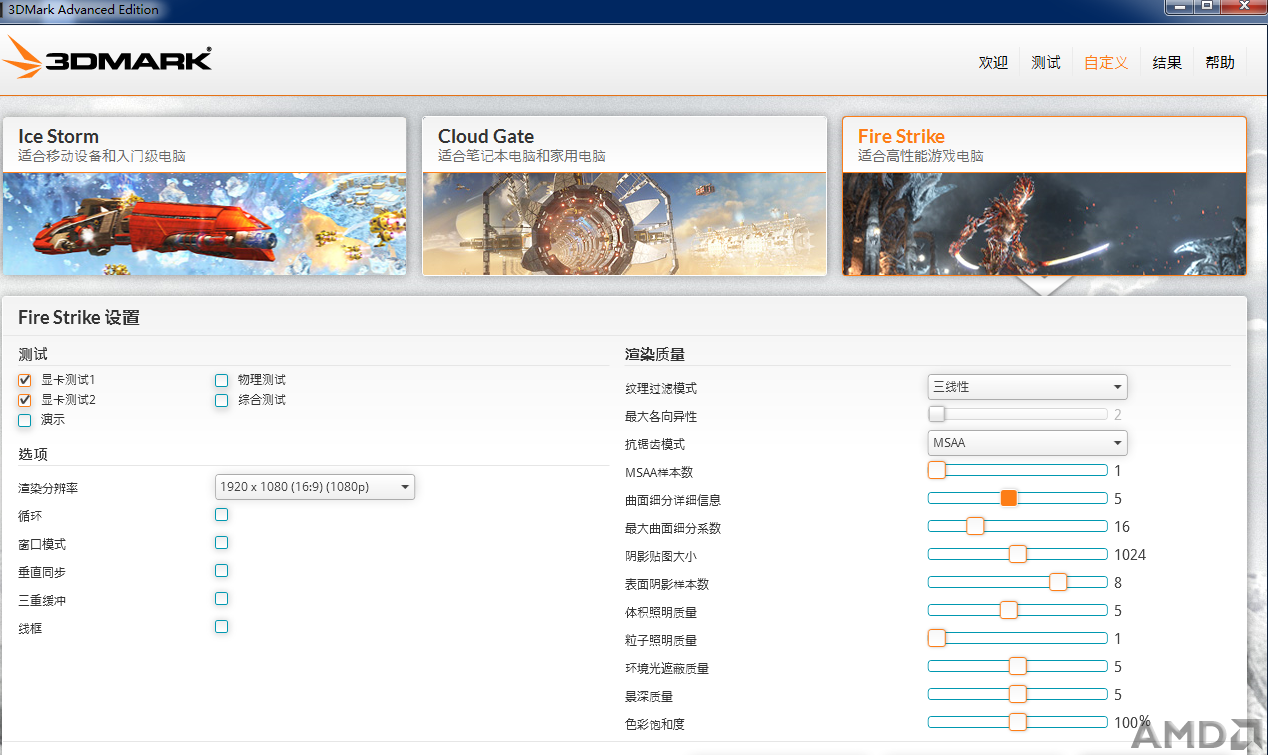The height and width of the screenshot is (755, 1268).
Task: Click the 表面阴影样本数 slider handle
Action: coord(1058,582)
